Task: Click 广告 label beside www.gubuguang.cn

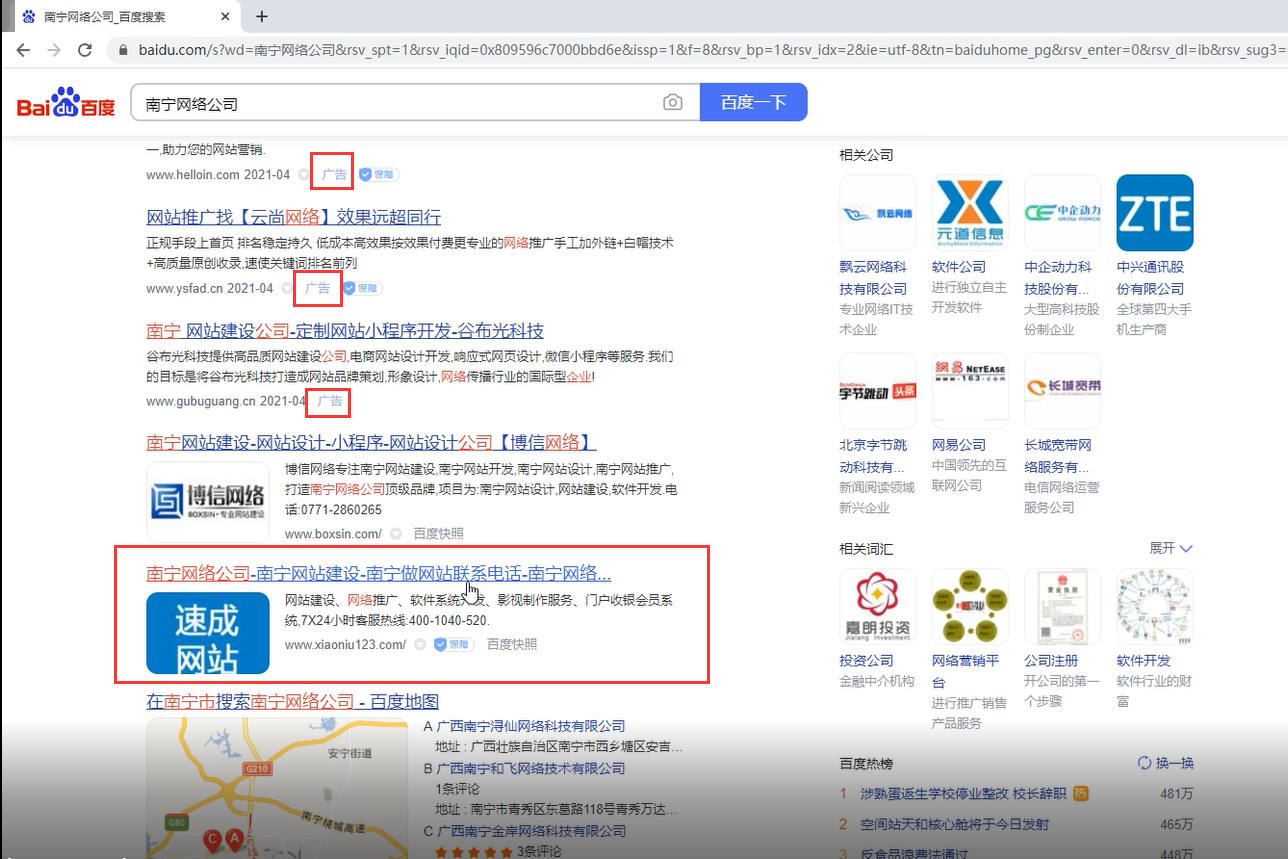Action: point(330,401)
